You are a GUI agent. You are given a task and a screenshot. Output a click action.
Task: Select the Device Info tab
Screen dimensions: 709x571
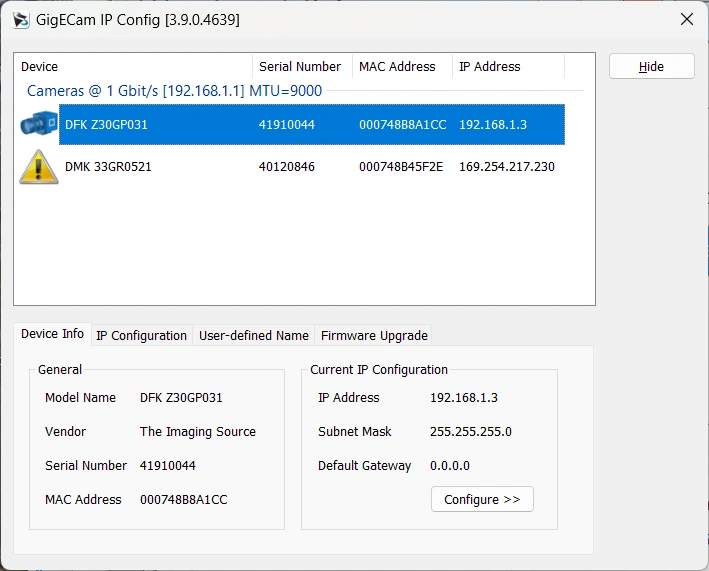[52, 334]
